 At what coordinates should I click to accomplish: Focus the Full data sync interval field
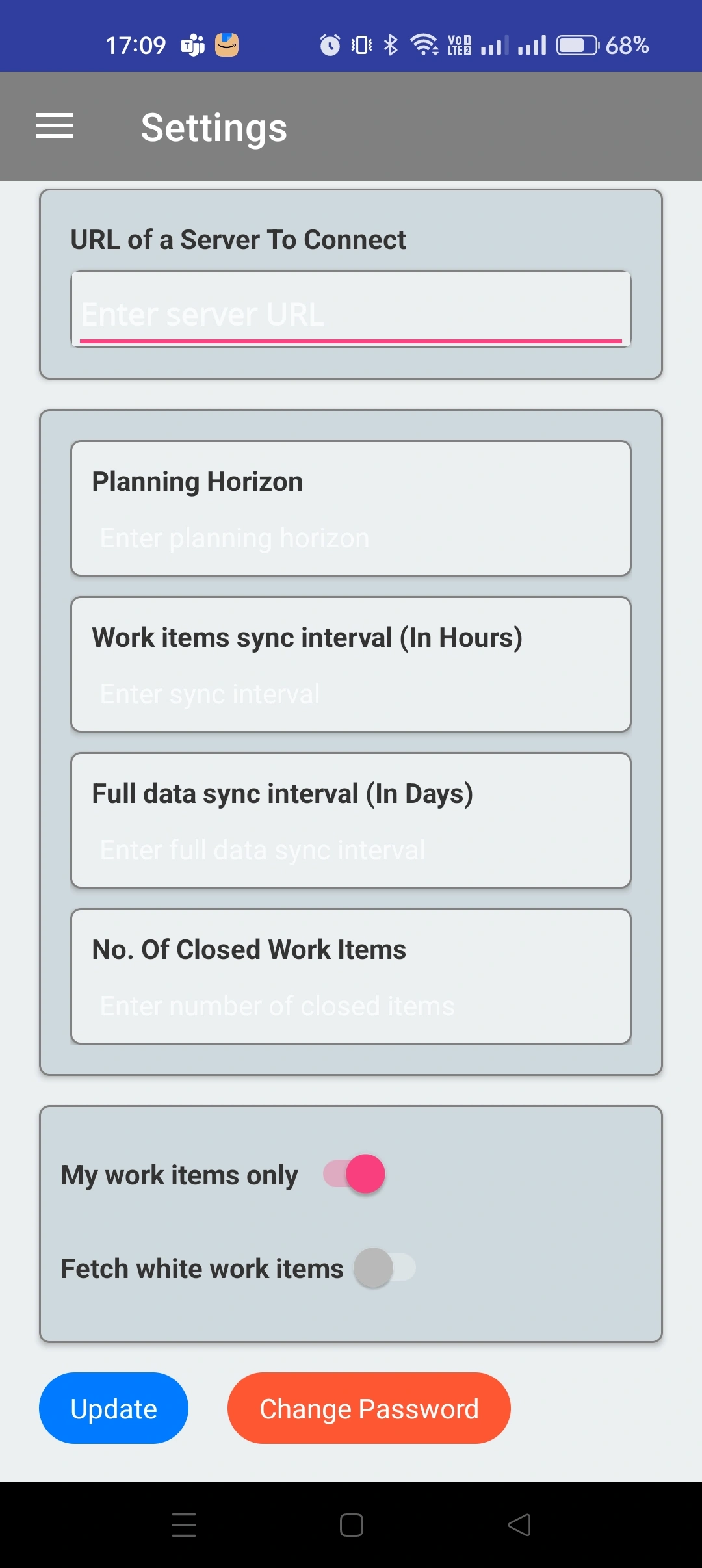tap(351, 850)
